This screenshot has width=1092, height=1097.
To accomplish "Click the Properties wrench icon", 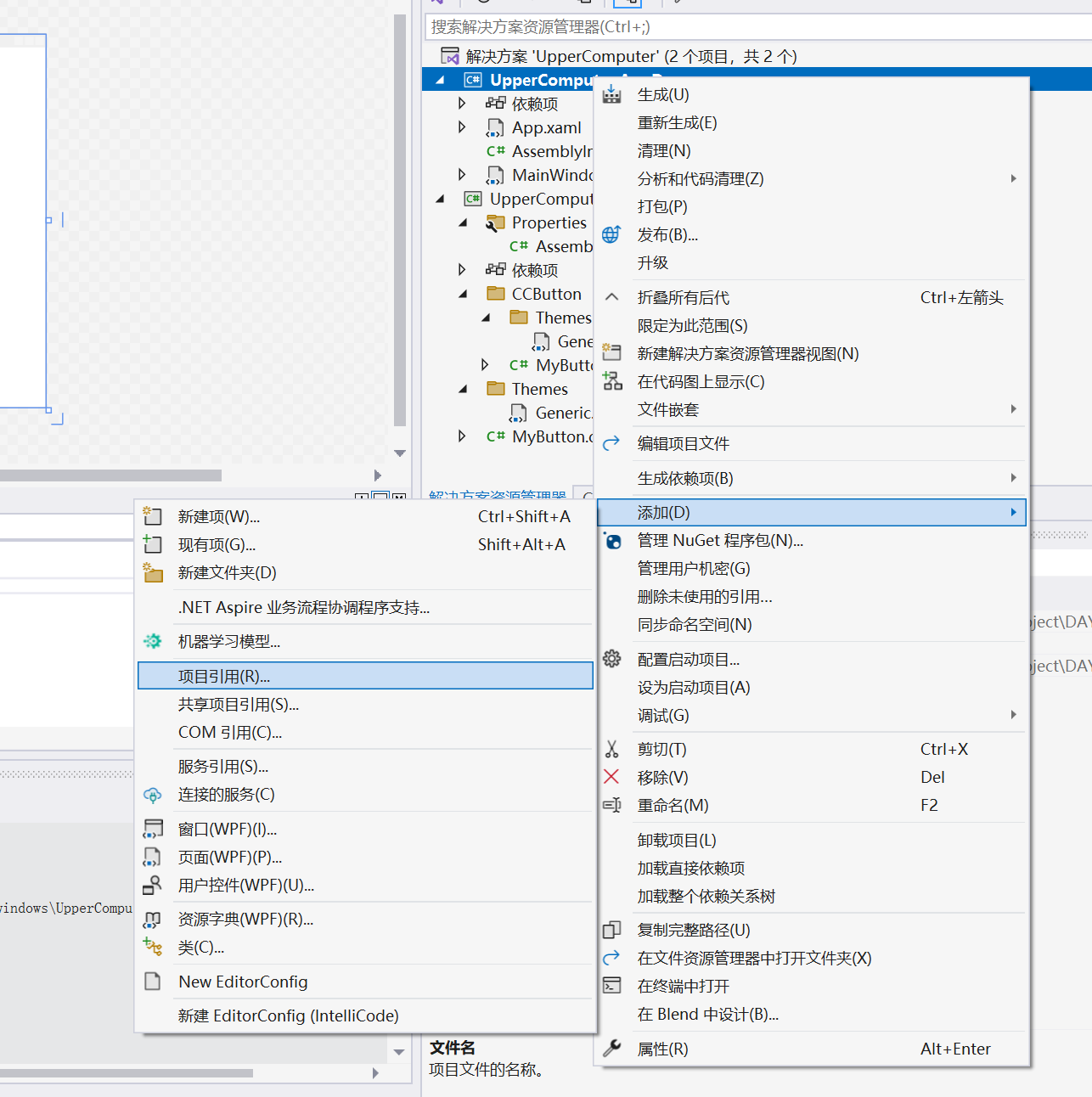I will 611,1049.
